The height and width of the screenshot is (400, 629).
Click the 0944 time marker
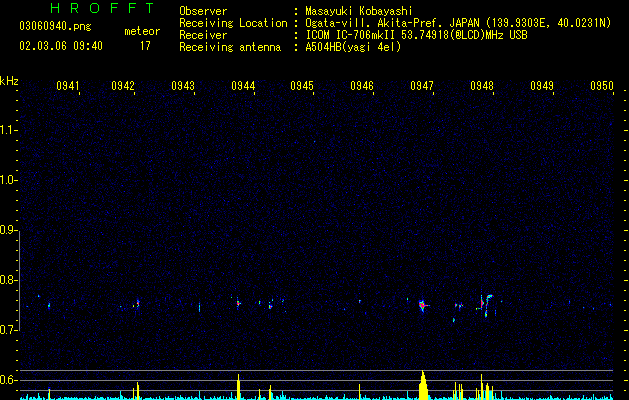click(243, 86)
